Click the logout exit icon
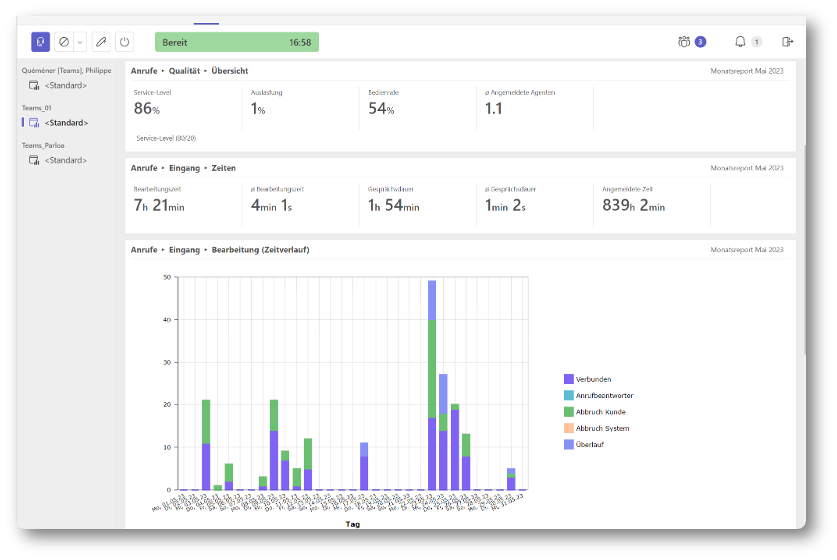The image size is (837, 560). [x=787, y=42]
